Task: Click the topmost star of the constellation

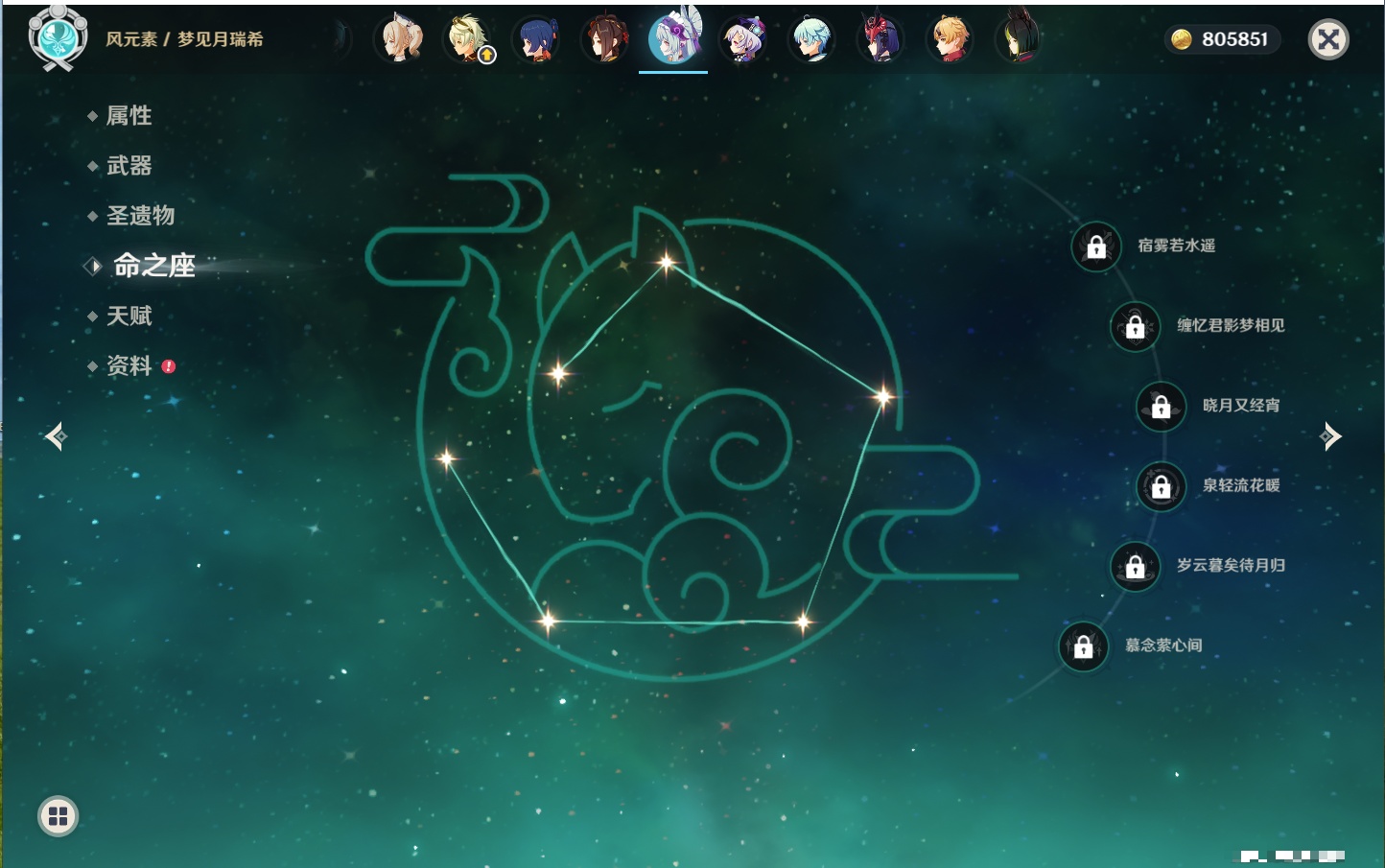Action: click(666, 262)
